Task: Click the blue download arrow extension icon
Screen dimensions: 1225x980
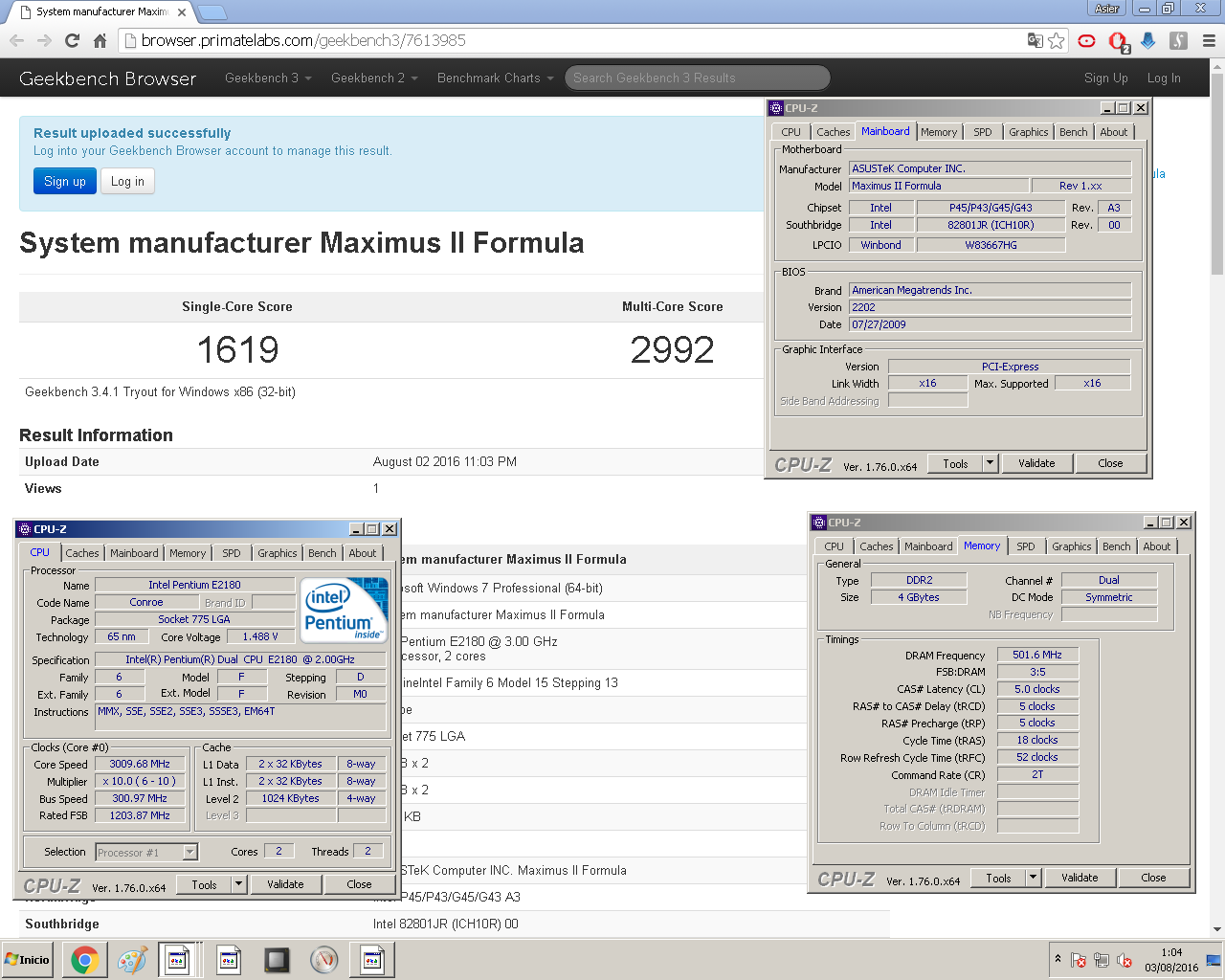Action: (1148, 40)
